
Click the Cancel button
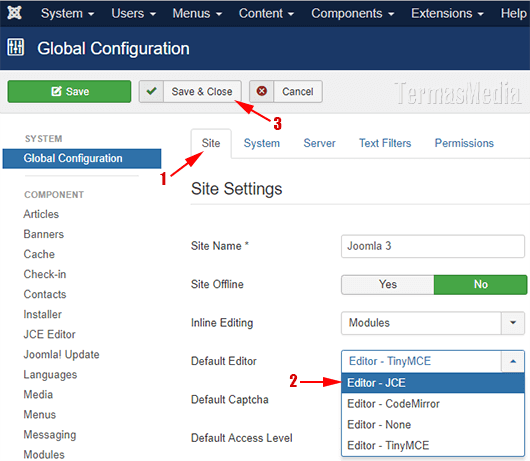click(286, 91)
